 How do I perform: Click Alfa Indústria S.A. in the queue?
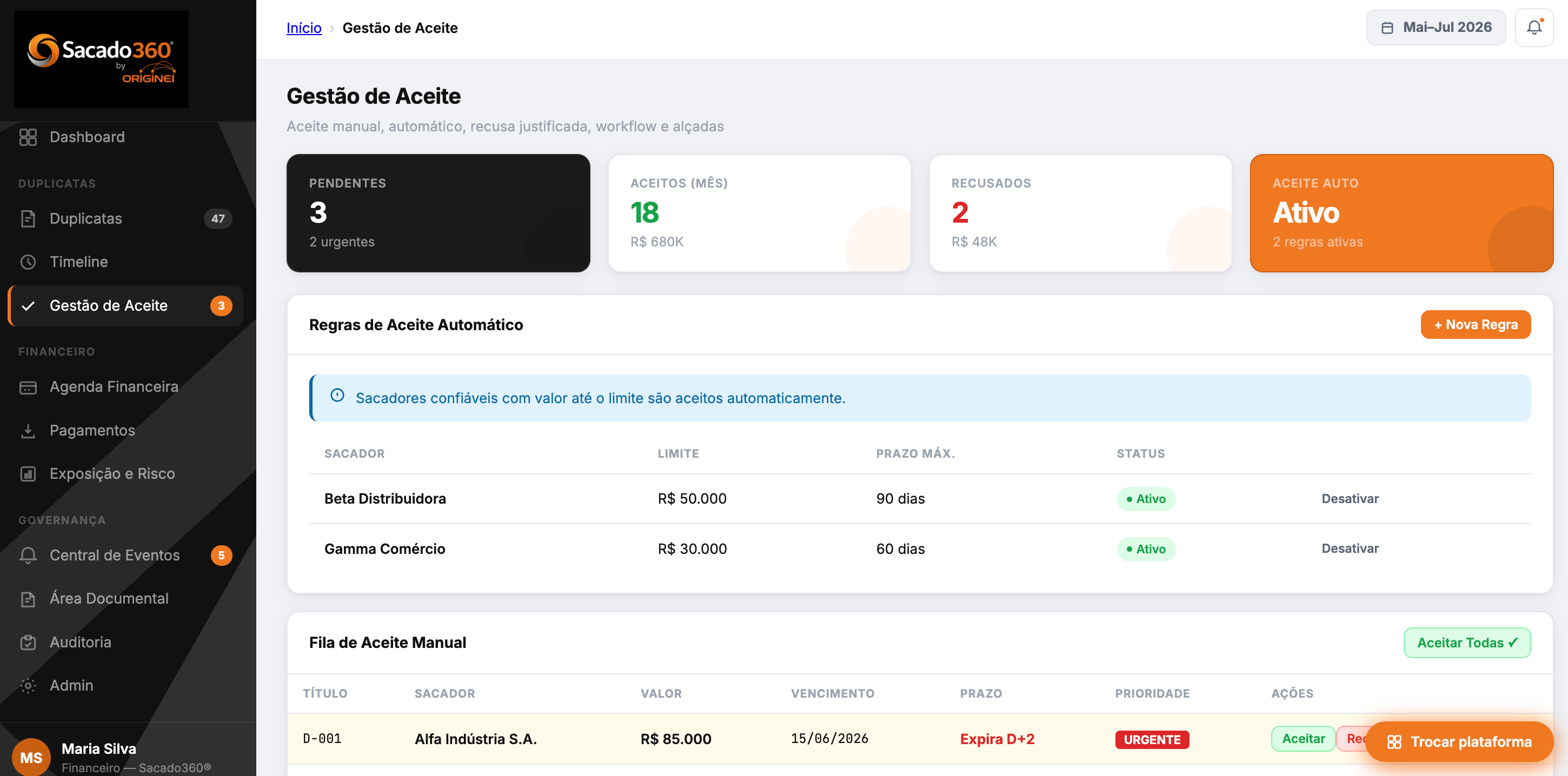(475, 739)
